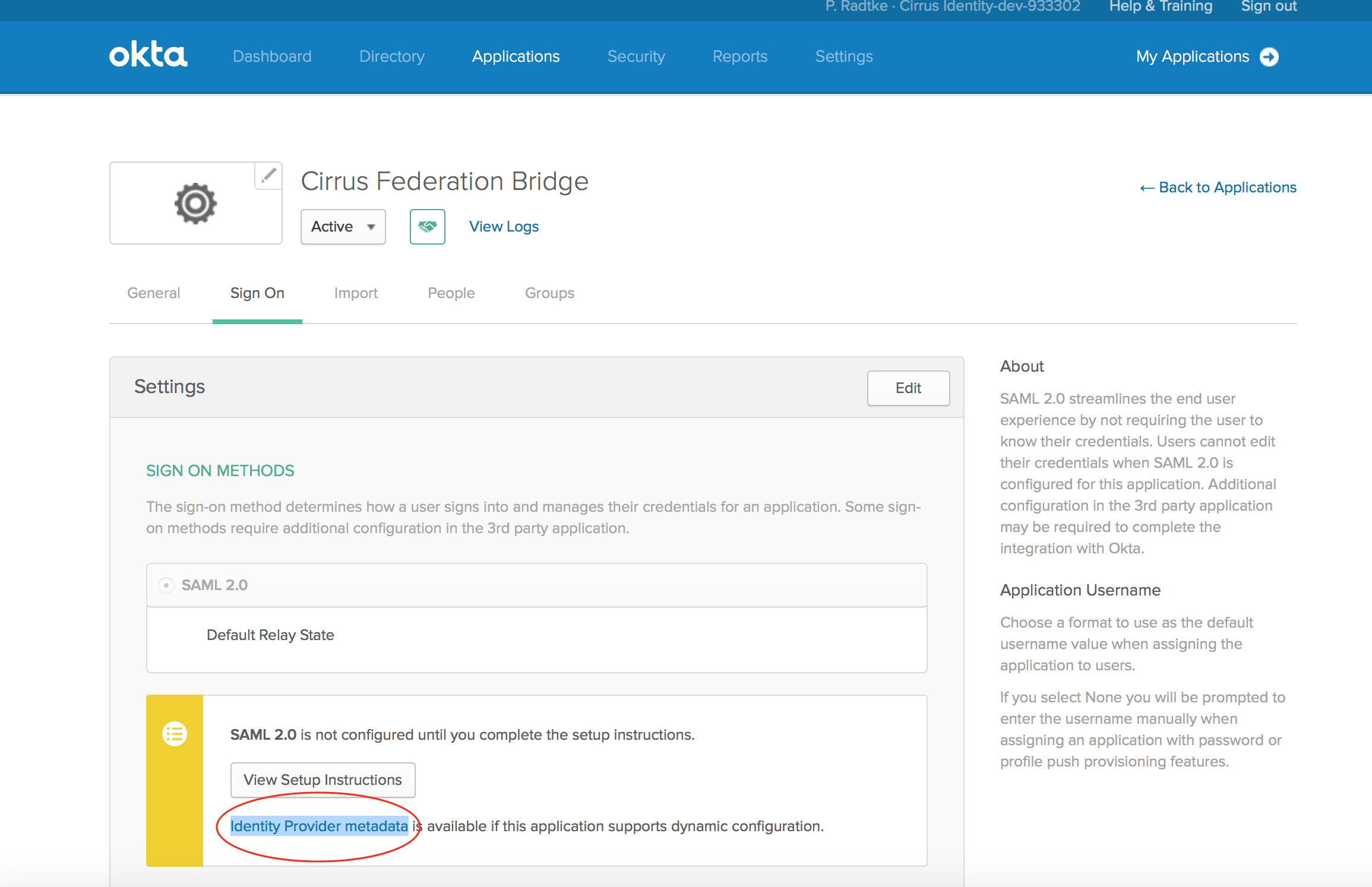Click My Applications link
The height and width of the screenshot is (887, 1372).
pyautogui.click(x=1193, y=56)
